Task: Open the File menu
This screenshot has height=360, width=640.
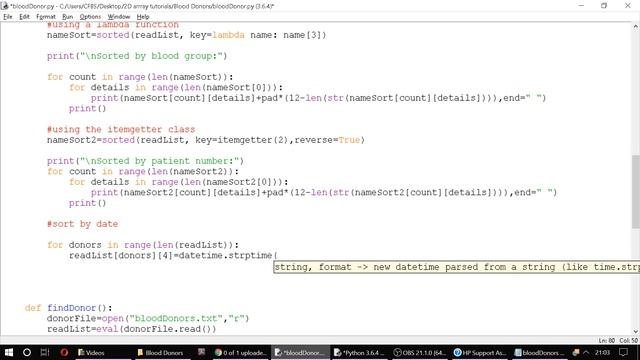Action: pyautogui.click(x=8, y=17)
